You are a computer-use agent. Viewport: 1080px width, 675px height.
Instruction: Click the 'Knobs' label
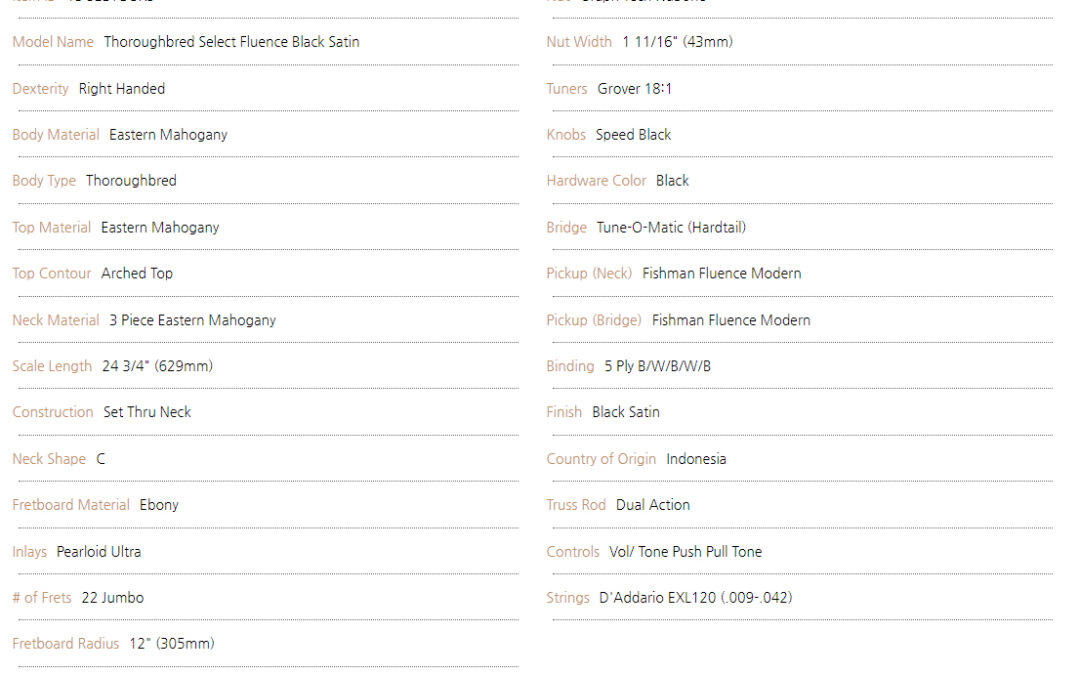point(566,135)
